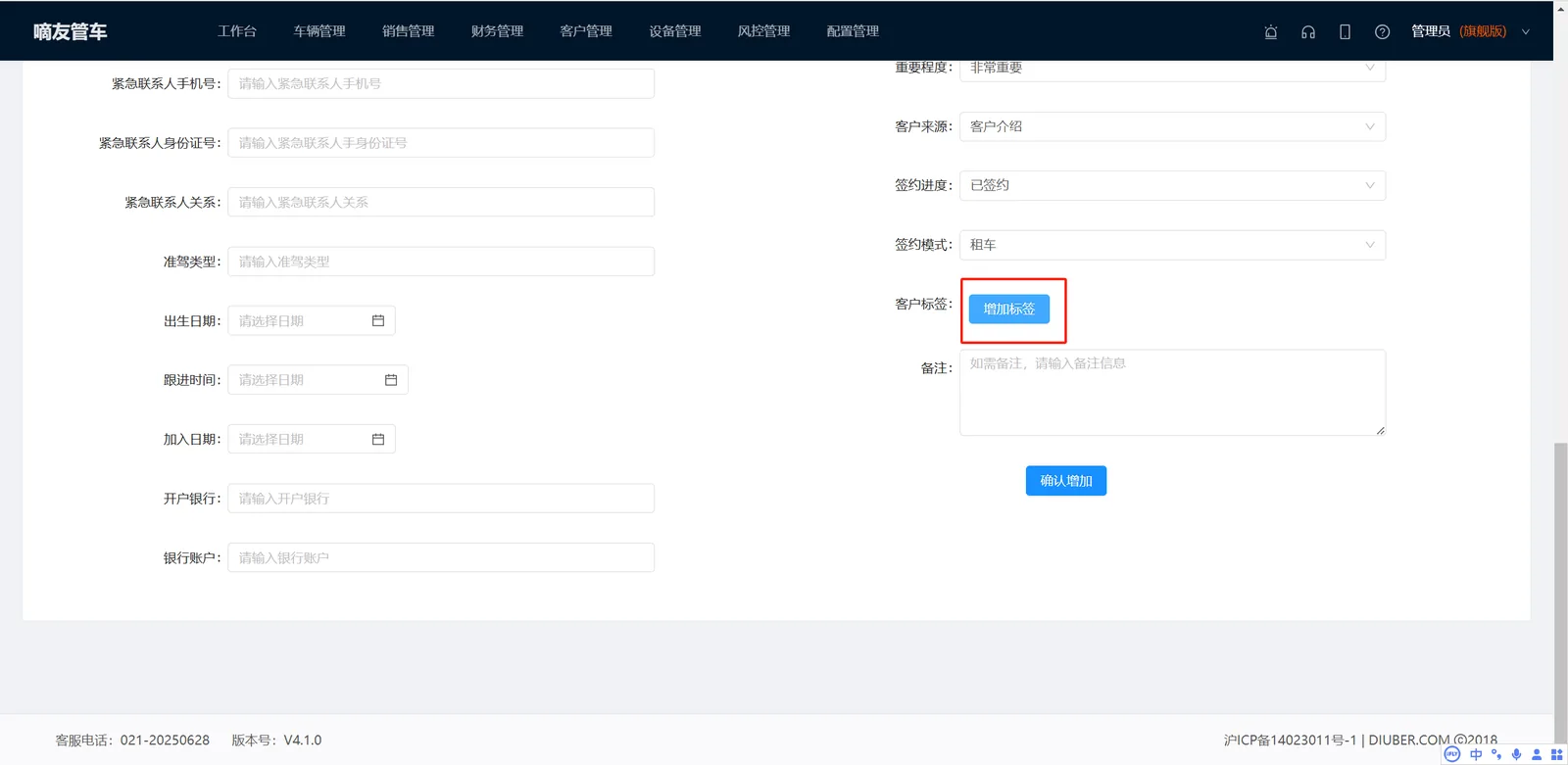Click the 增加标签 button
The width and height of the screenshot is (1568, 765).
tap(1009, 309)
